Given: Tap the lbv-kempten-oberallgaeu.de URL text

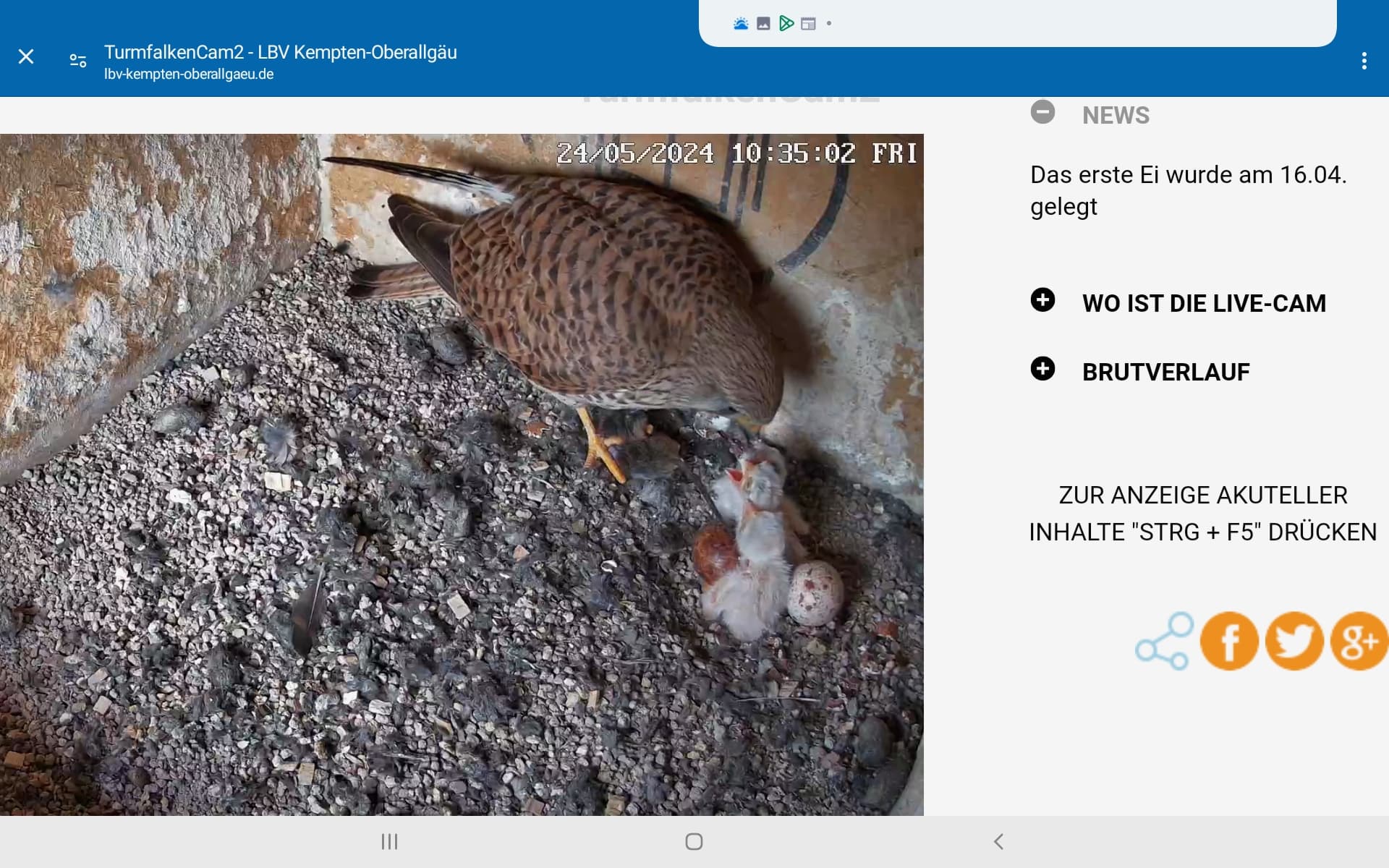Looking at the screenshot, I should point(189,74).
